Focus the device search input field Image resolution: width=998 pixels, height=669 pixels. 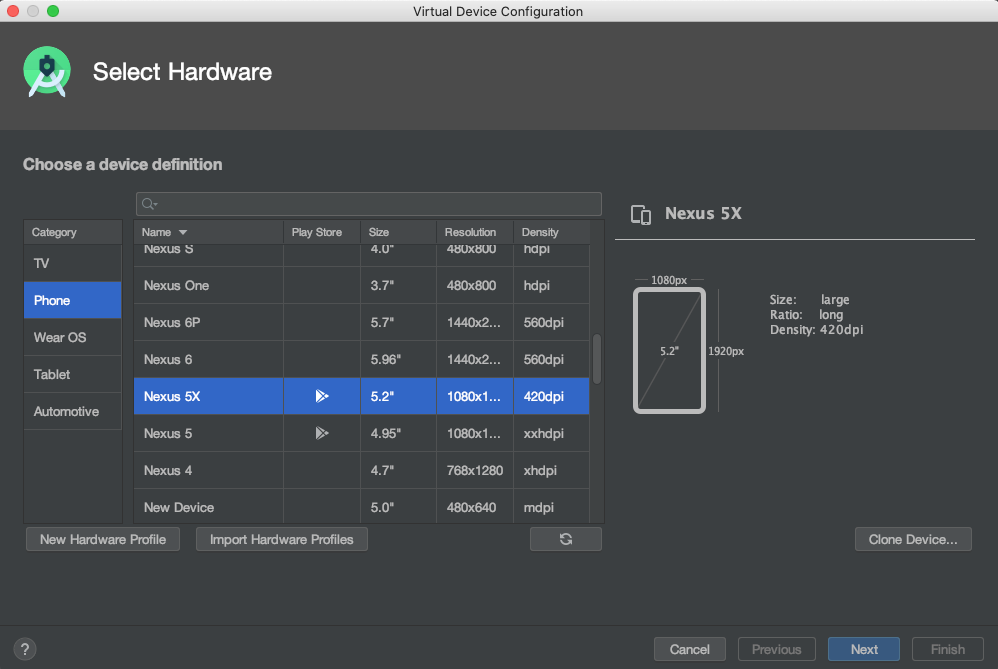(369, 204)
